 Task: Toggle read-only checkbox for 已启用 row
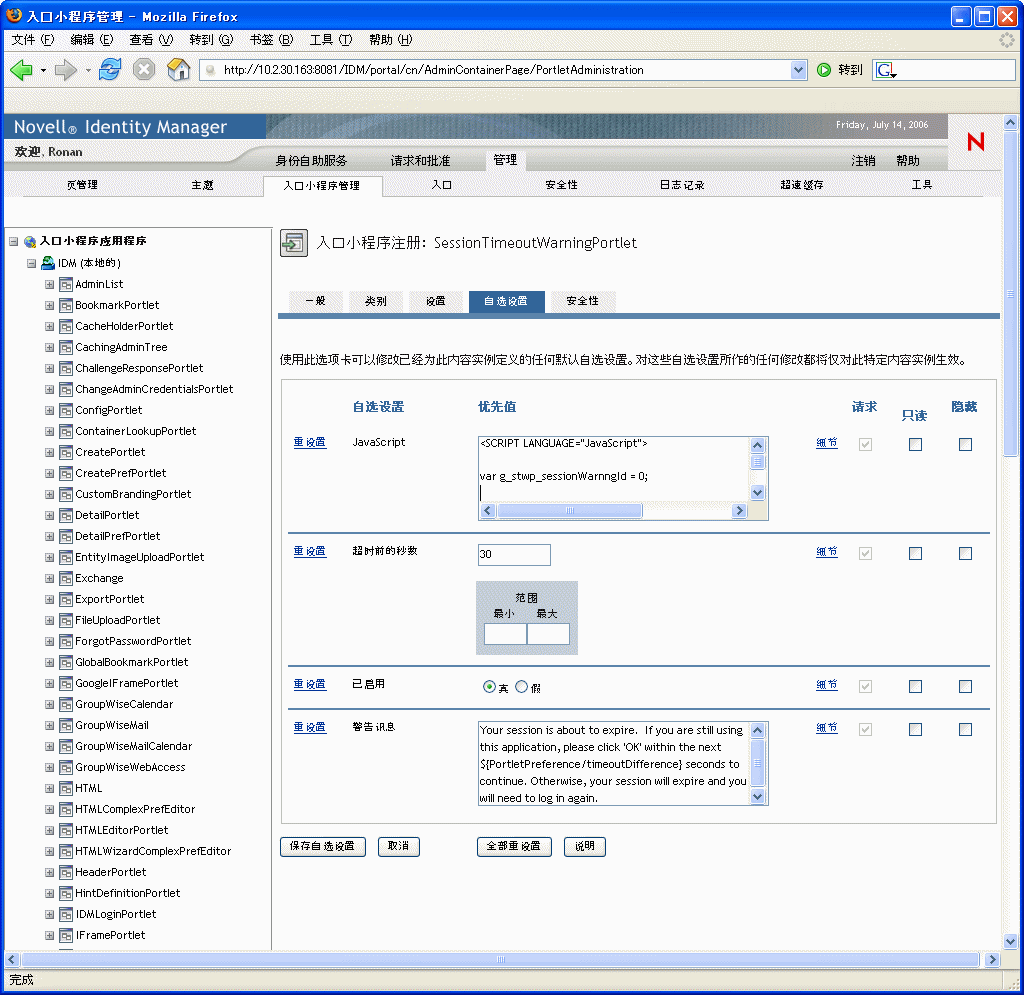point(916,686)
